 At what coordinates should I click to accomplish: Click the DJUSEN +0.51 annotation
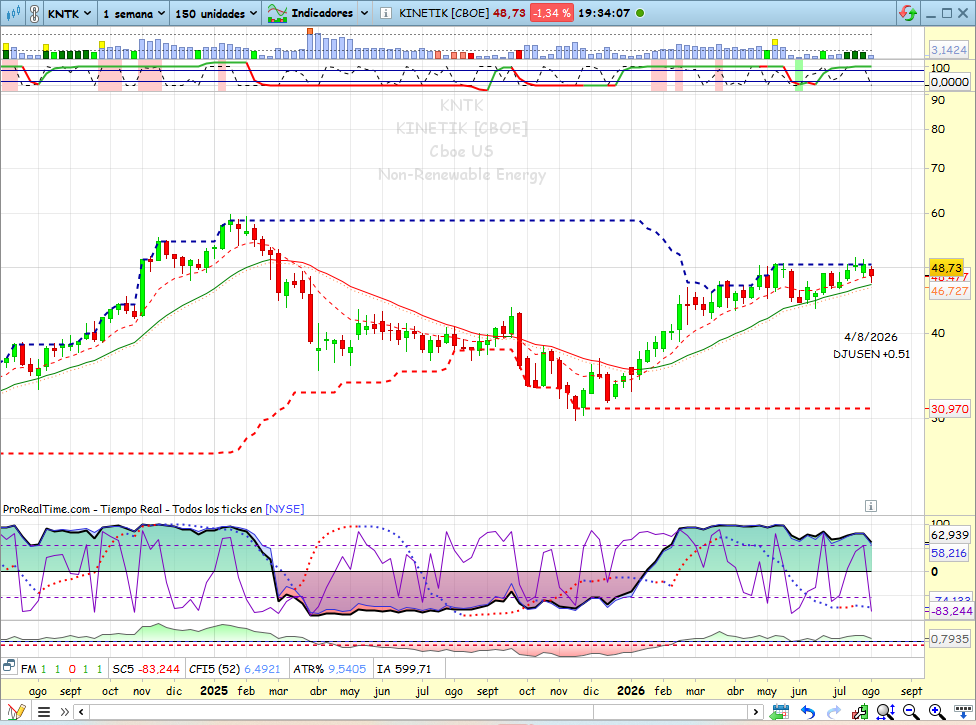[871, 354]
